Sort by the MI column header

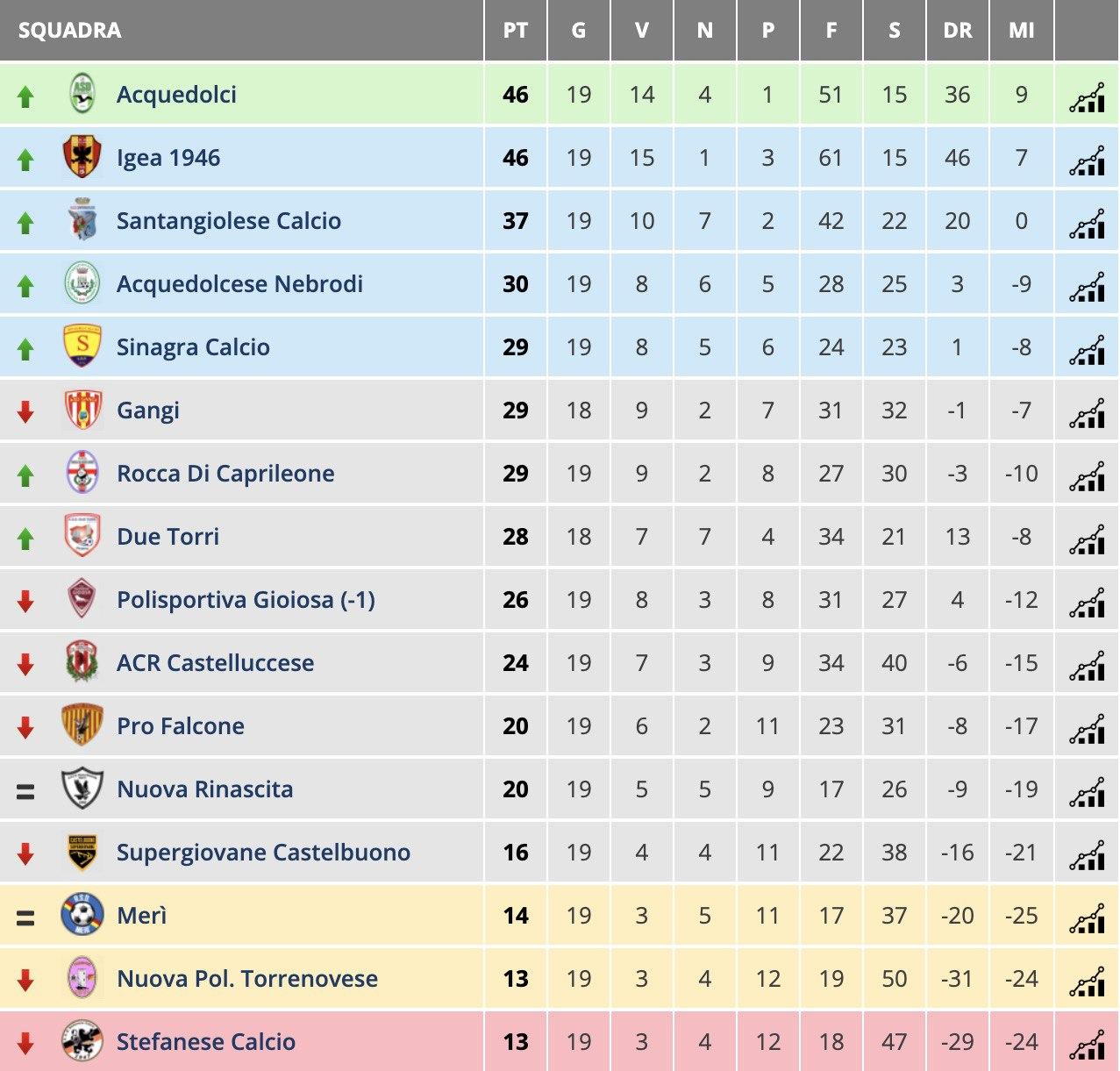click(x=1021, y=31)
